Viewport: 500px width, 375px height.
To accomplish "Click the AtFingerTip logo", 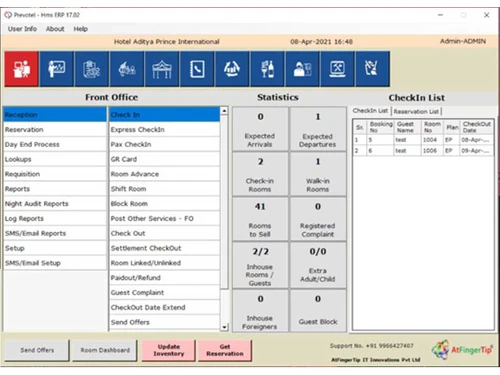I will point(462,350).
